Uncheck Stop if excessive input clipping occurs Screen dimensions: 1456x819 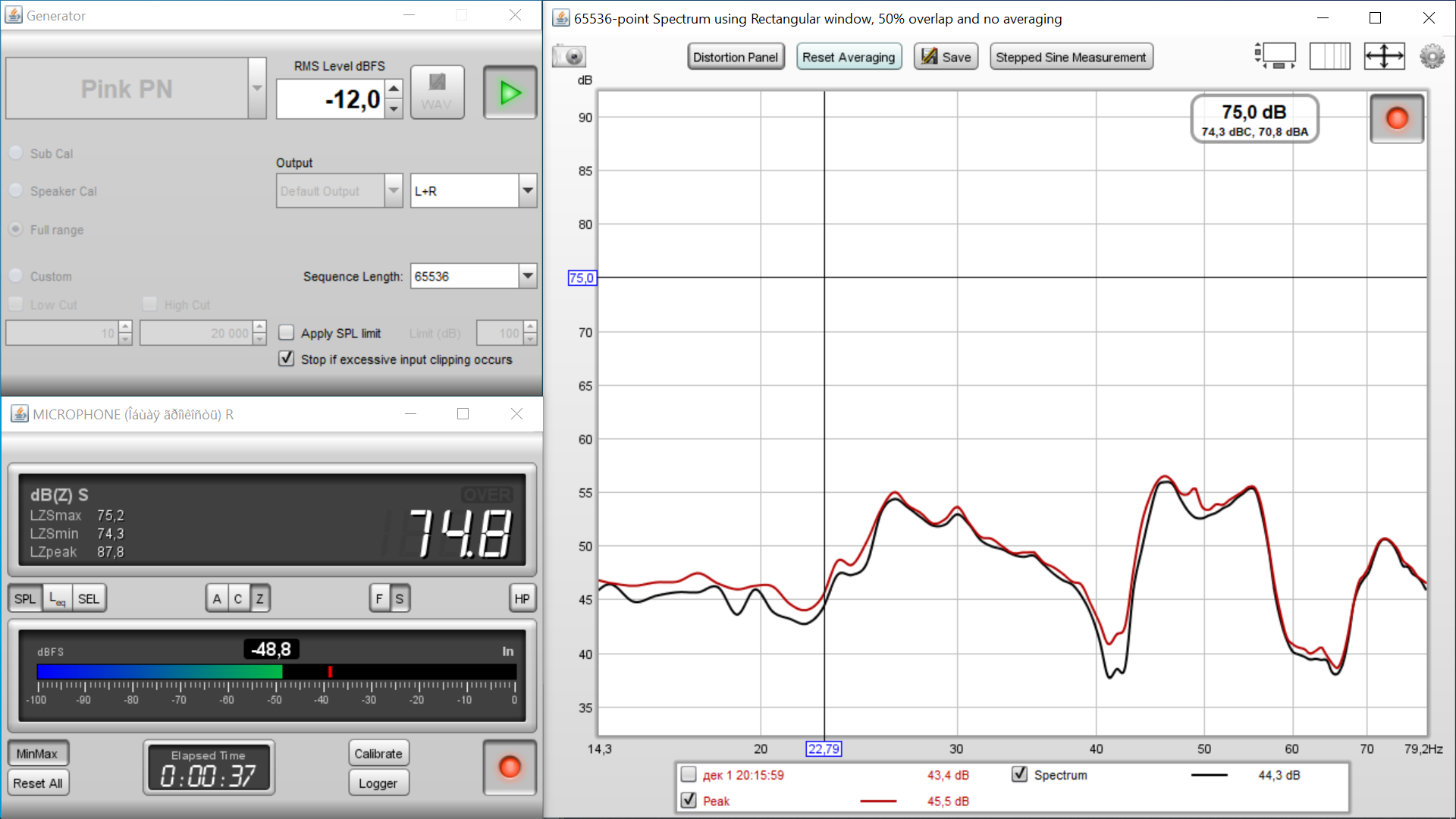tap(287, 359)
